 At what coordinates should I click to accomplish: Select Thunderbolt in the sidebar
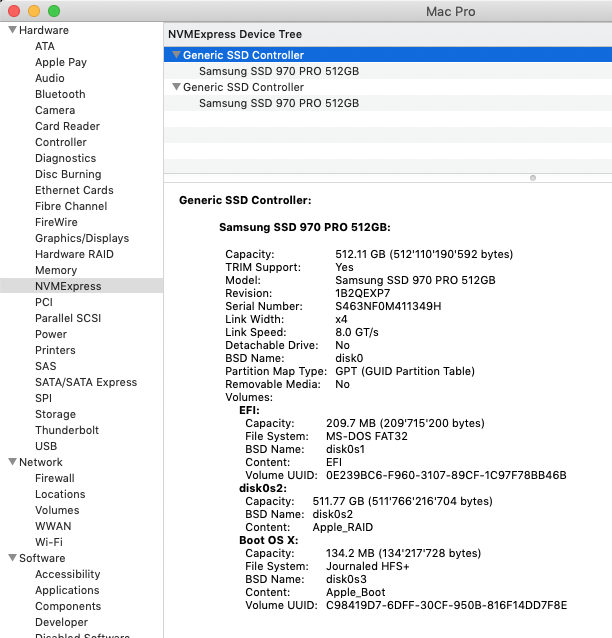(x=67, y=430)
